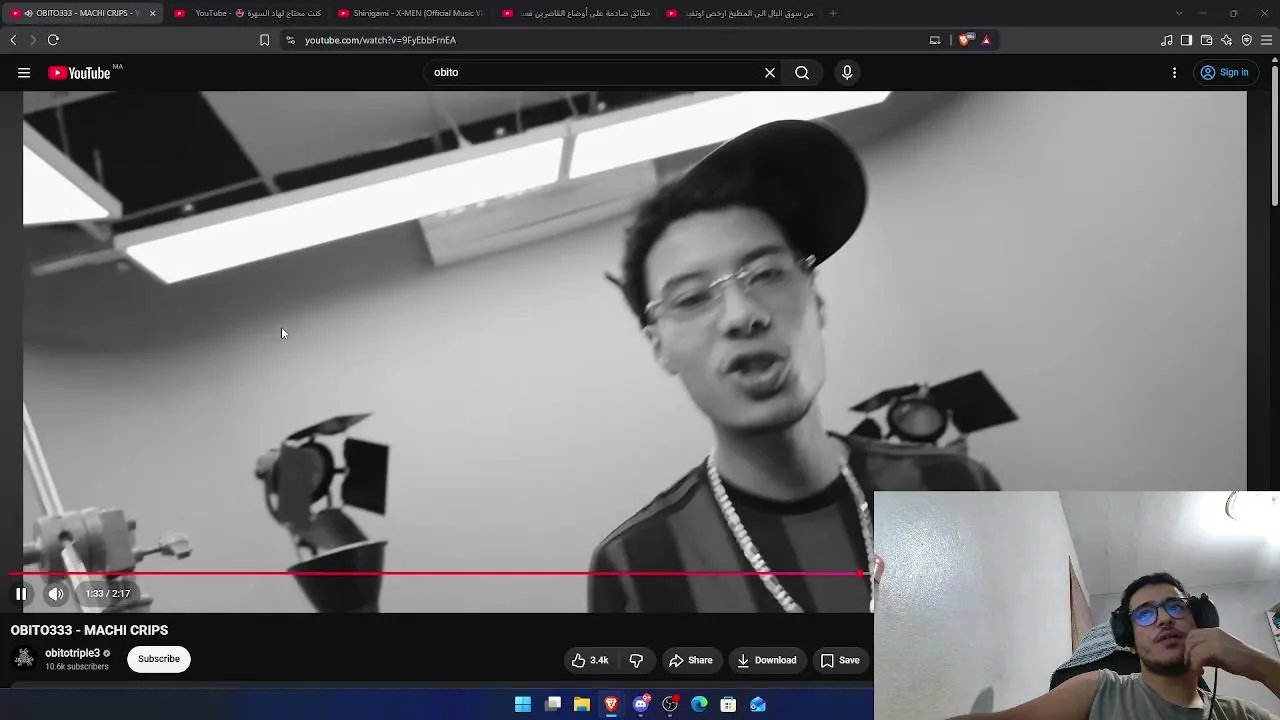Switch to the "OBITO333 - MACHI CRIPS" tab
The width and height of the screenshot is (1280, 720).
pyautogui.click(x=84, y=13)
